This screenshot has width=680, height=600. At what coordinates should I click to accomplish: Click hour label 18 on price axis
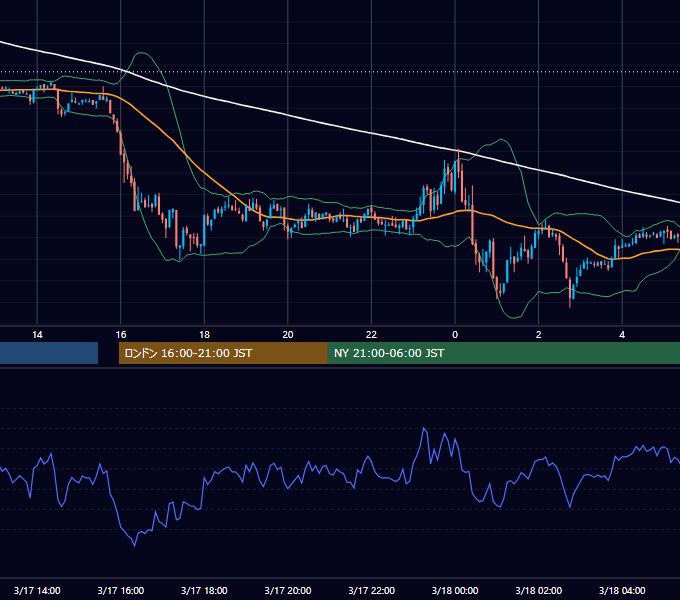click(204, 335)
